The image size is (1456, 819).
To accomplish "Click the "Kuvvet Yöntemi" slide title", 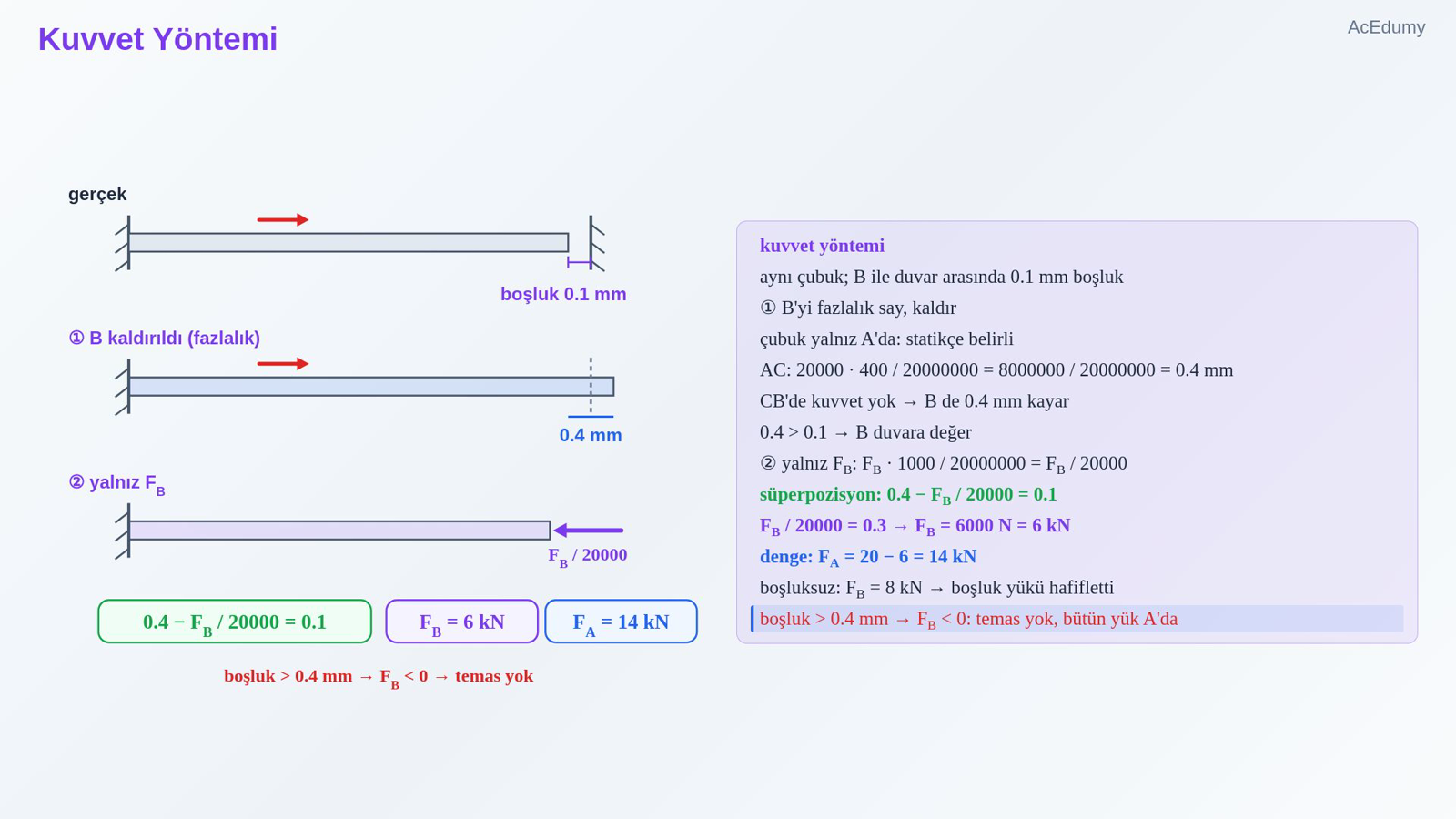I will coord(157,40).
